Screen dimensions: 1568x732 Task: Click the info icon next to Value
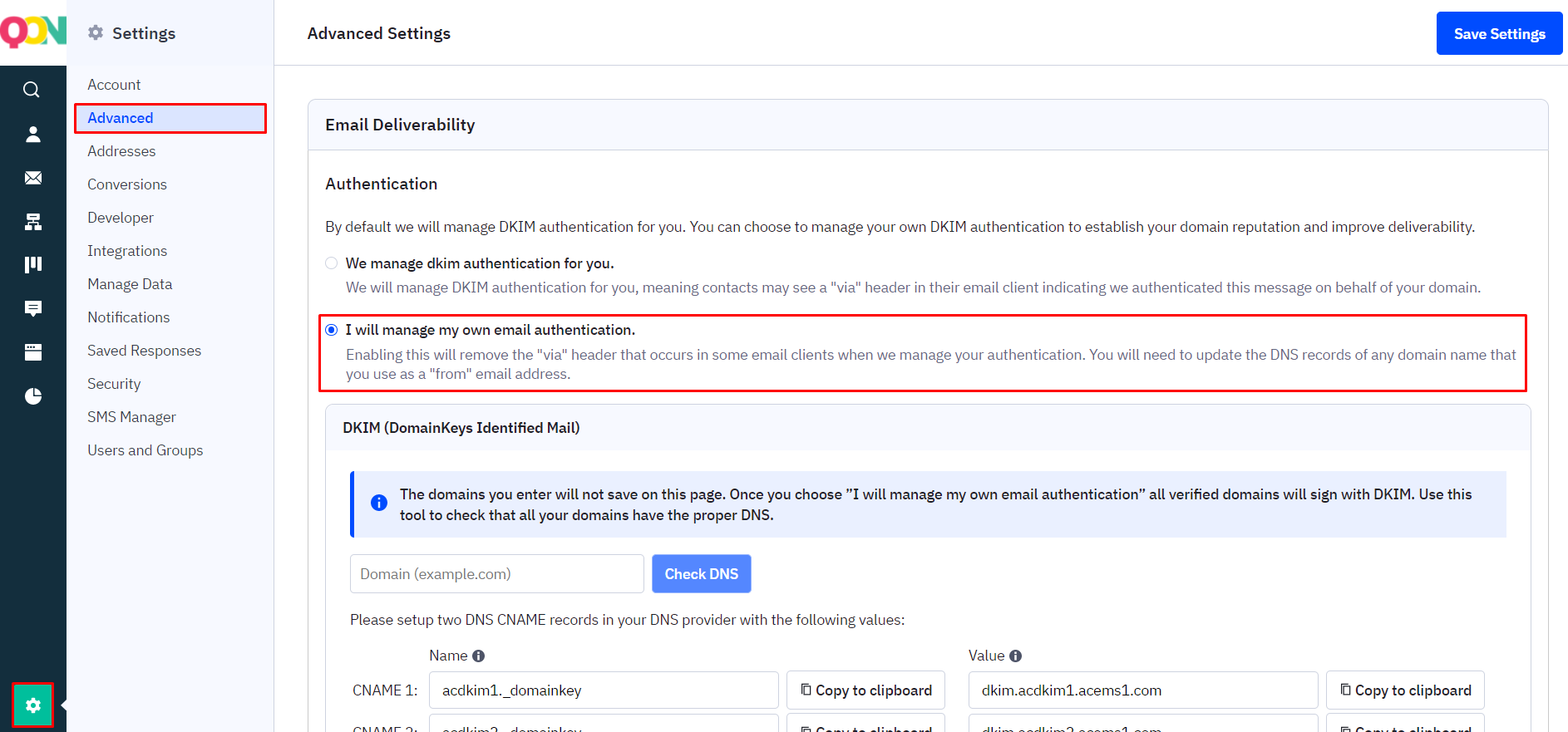[1015, 656]
